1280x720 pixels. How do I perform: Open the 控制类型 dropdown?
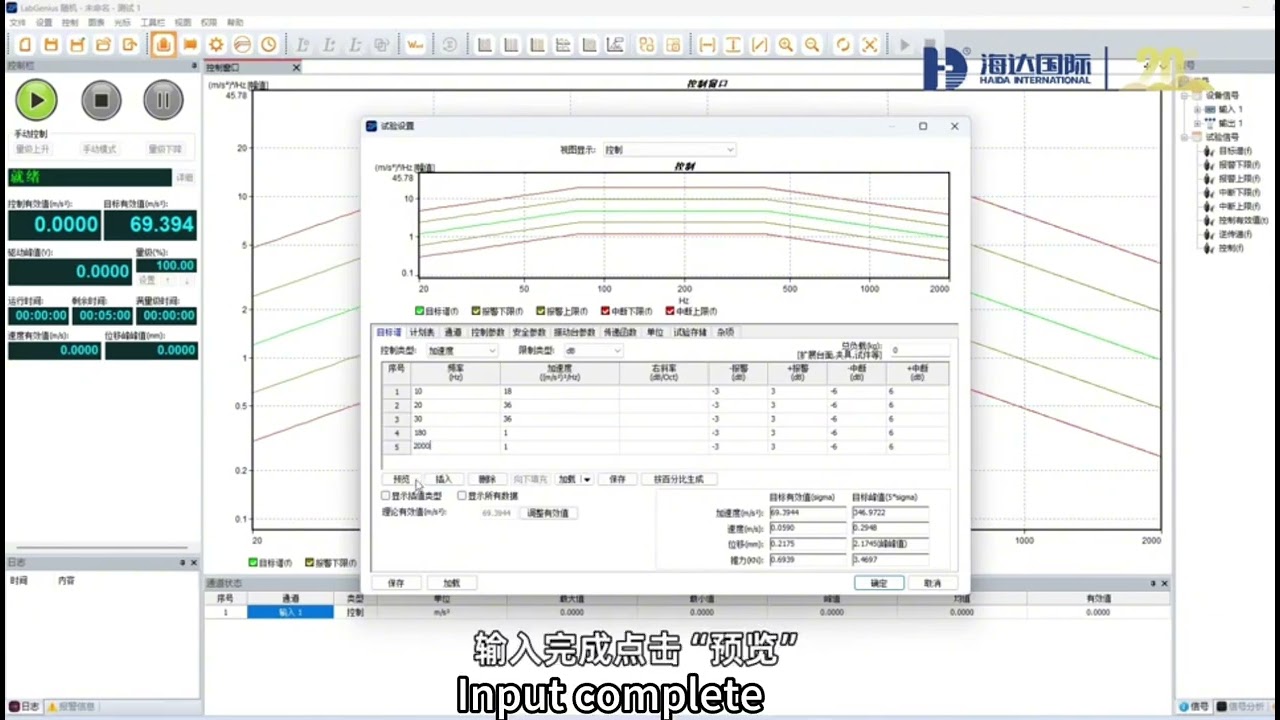(x=462, y=351)
